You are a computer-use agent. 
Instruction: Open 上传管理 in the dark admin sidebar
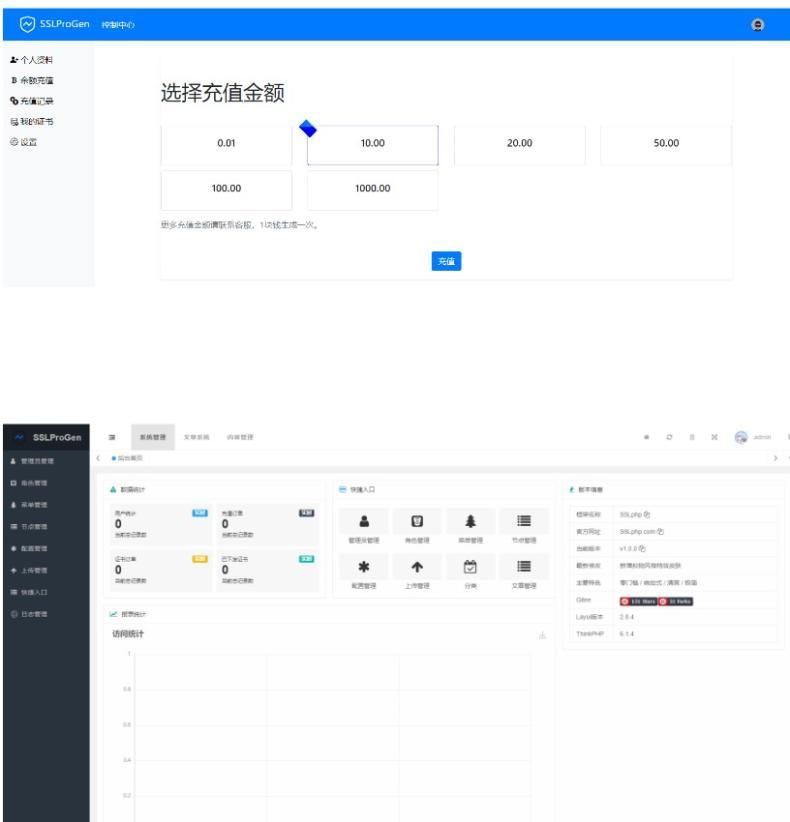tap(46, 570)
